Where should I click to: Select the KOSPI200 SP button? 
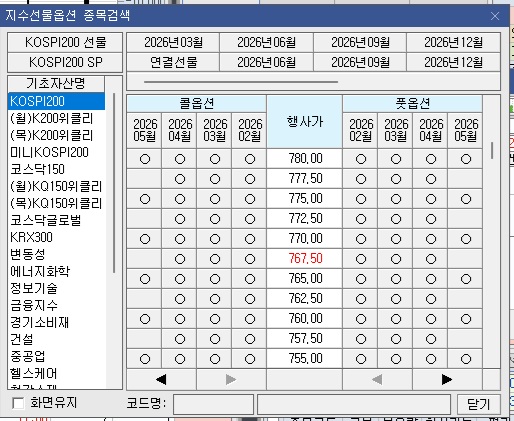click(65, 62)
